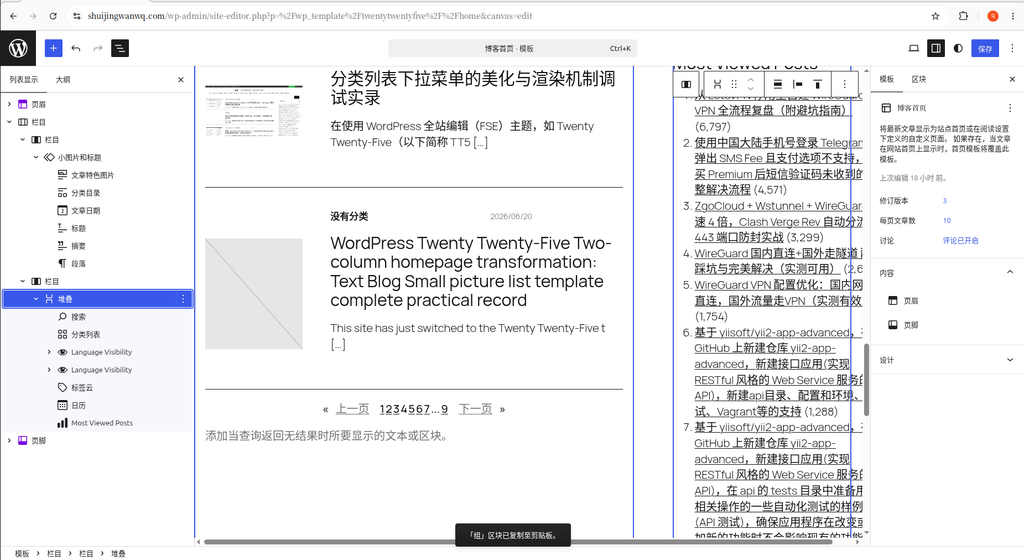This screenshot has width=1024, height=560.
Task: Toggle the document overview list view
Action: [x=120, y=48]
